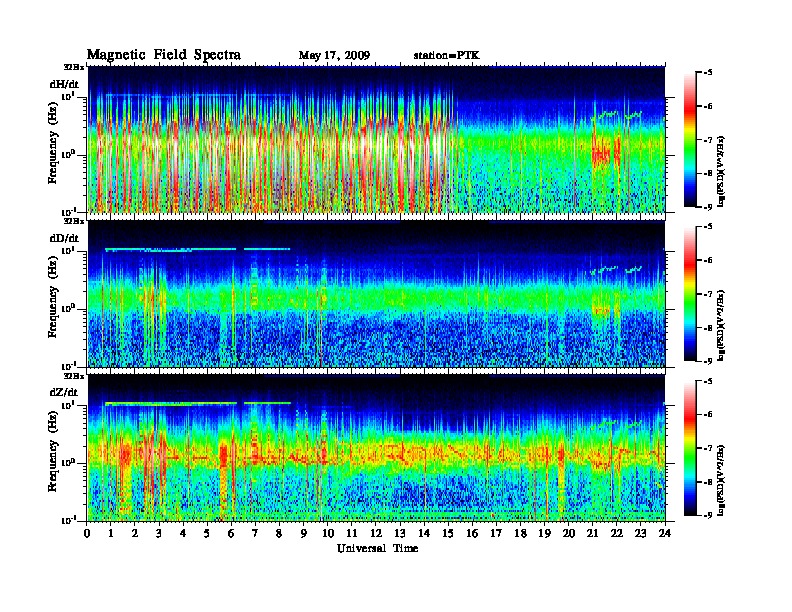Click hour tick label "9" on time axis
This screenshot has height=612, width=792.
pyautogui.click(x=304, y=533)
